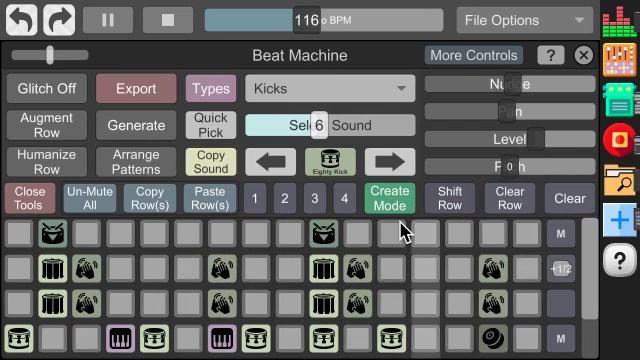Close the Beat Machine panel
Viewport: 640px width, 360px height.
click(584, 55)
